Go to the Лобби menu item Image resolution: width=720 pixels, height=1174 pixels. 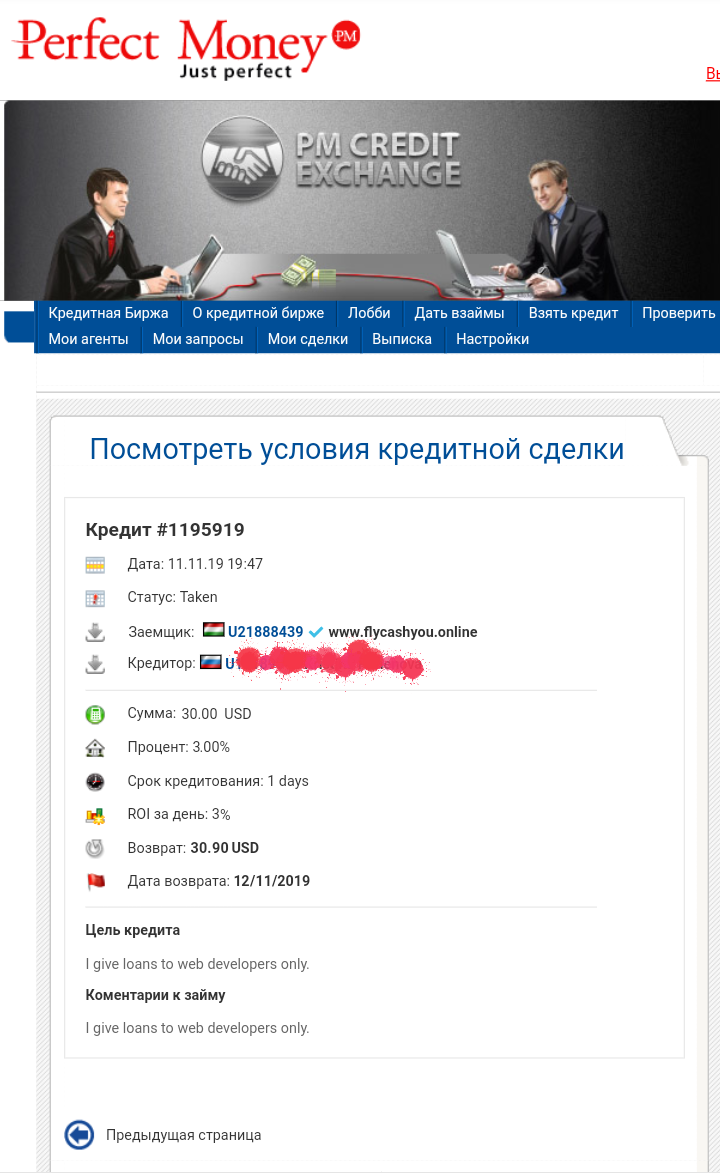369,313
